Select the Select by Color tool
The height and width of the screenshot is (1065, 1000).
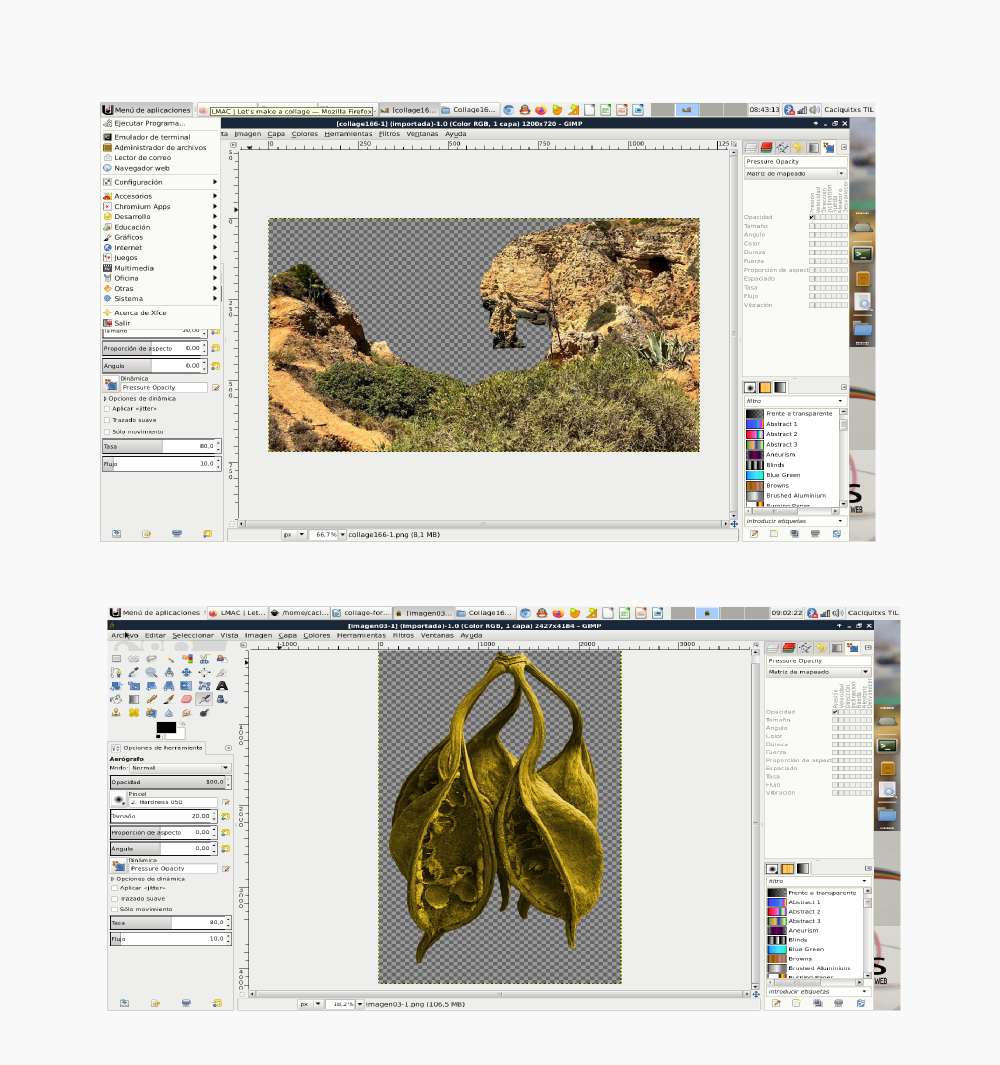pos(187,658)
